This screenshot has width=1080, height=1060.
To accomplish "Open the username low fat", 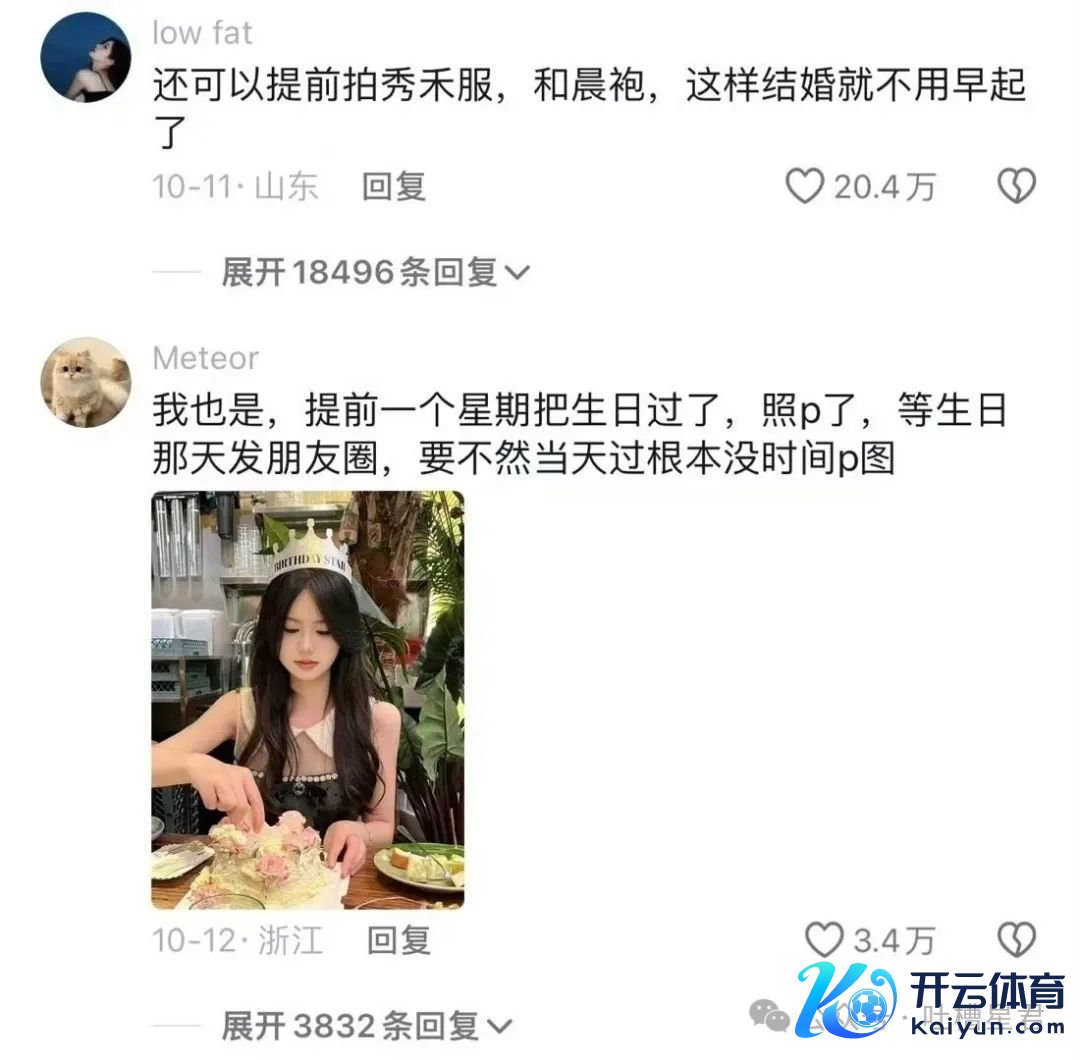I will coord(202,33).
